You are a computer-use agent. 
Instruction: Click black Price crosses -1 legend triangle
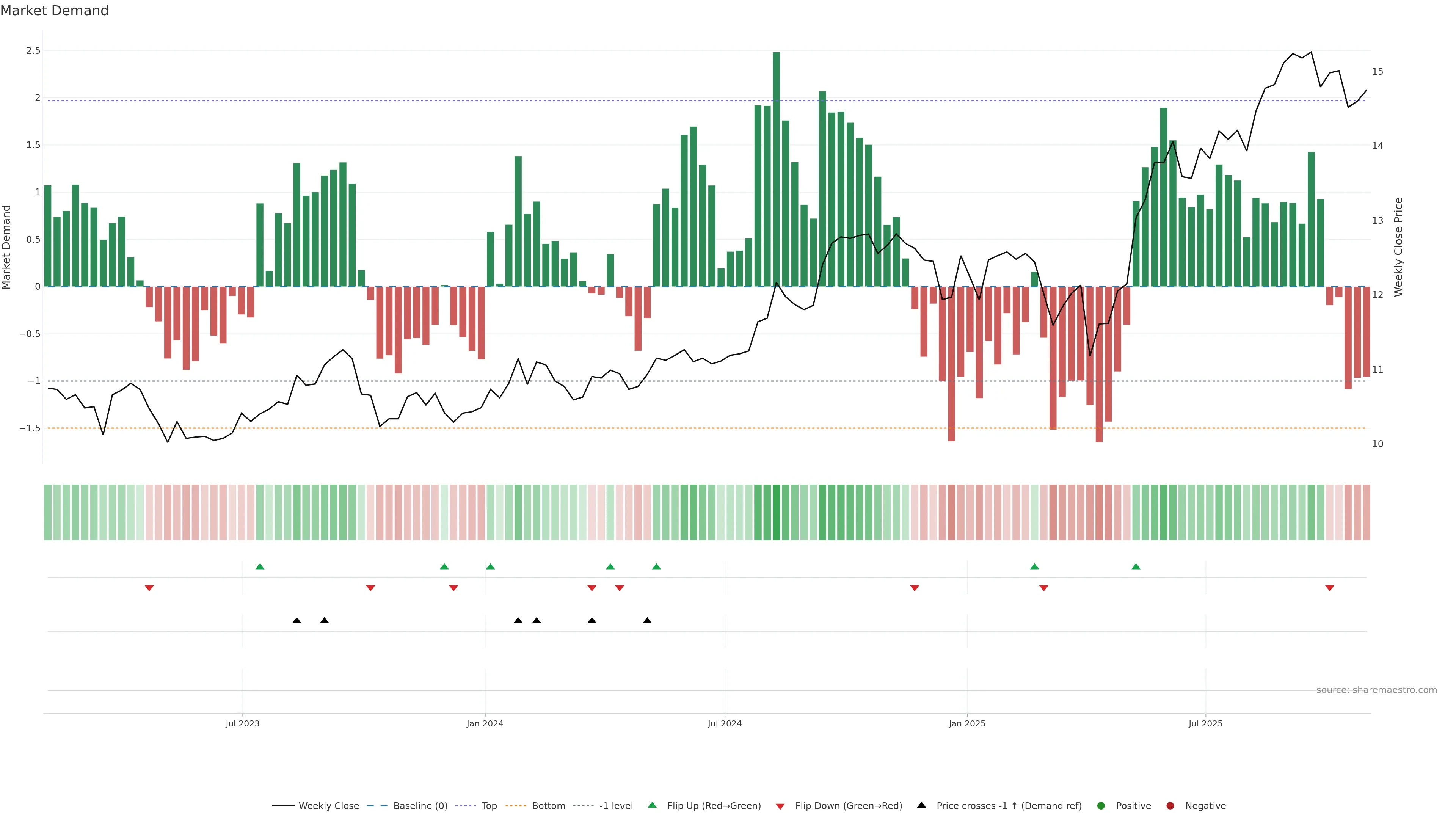(921, 805)
